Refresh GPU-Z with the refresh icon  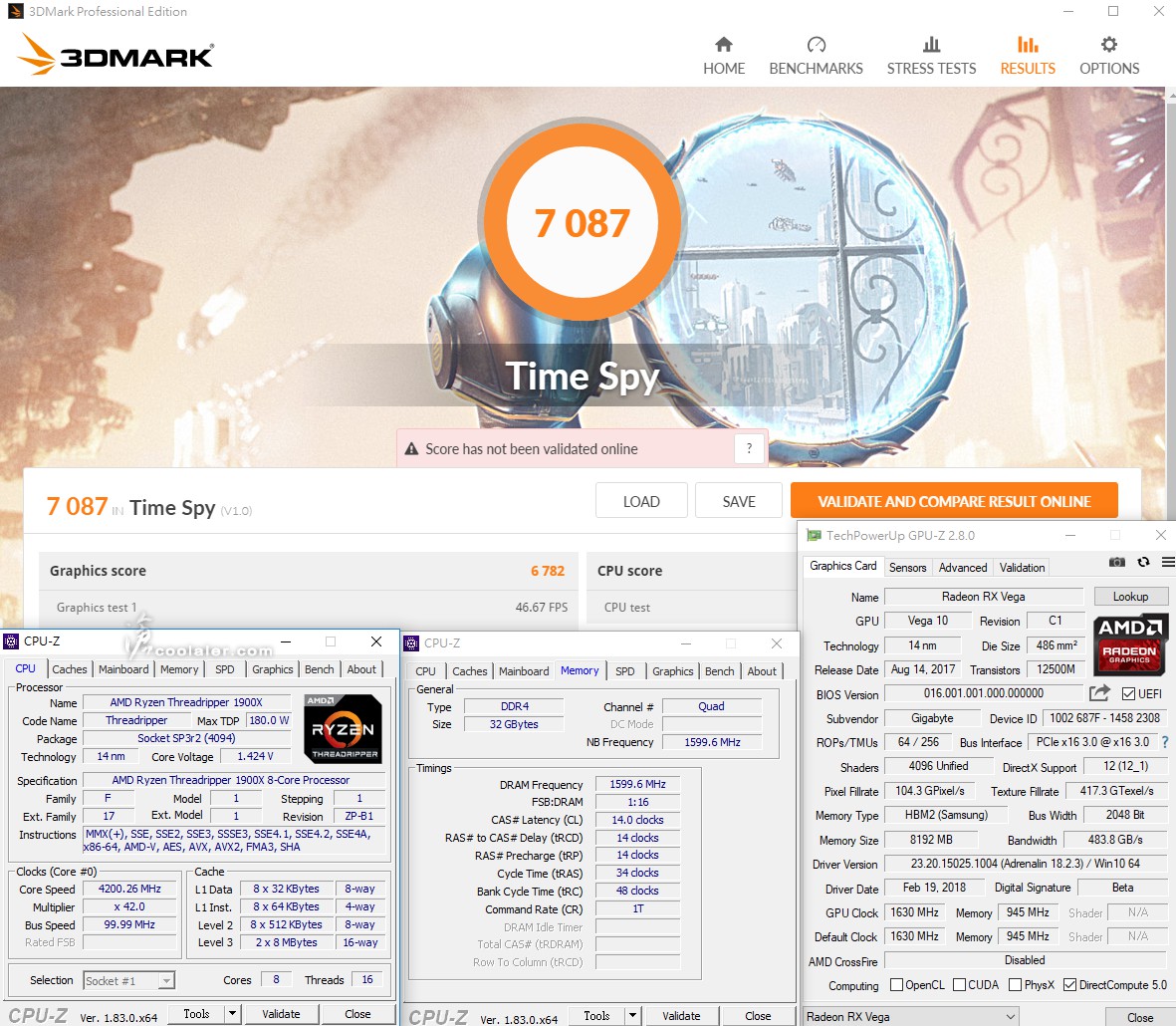coord(1143,562)
